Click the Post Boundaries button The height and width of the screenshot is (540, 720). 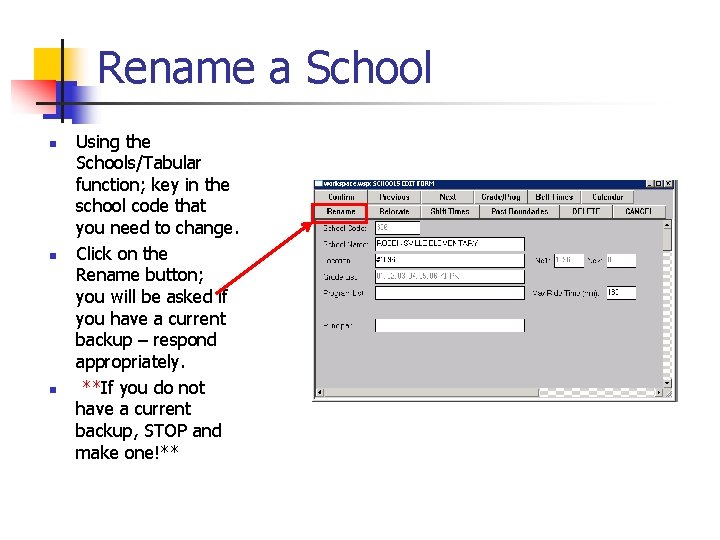coord(520,211)
